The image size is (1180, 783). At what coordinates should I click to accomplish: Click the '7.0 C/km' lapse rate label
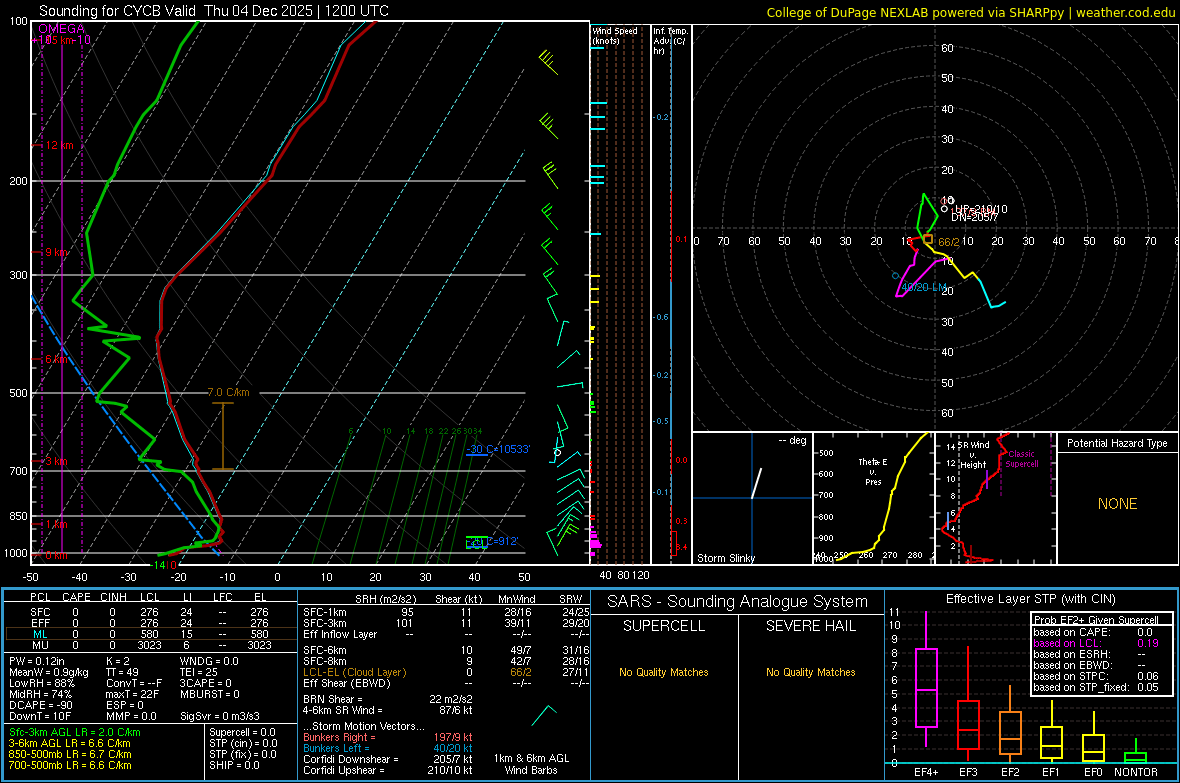[x=228, y=392]
